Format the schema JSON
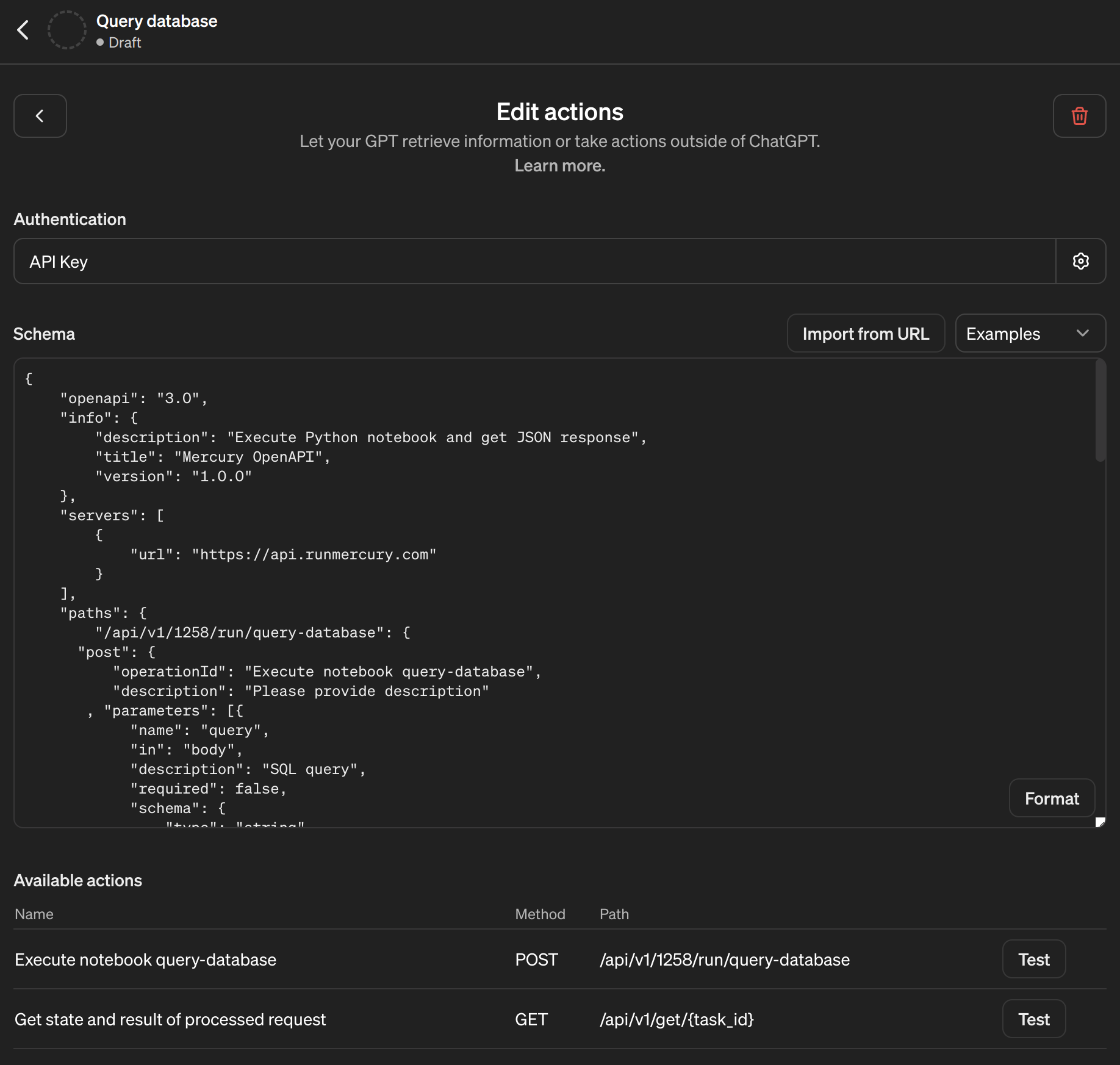The image size is (1120, 1065). [x=1051, y=798]
